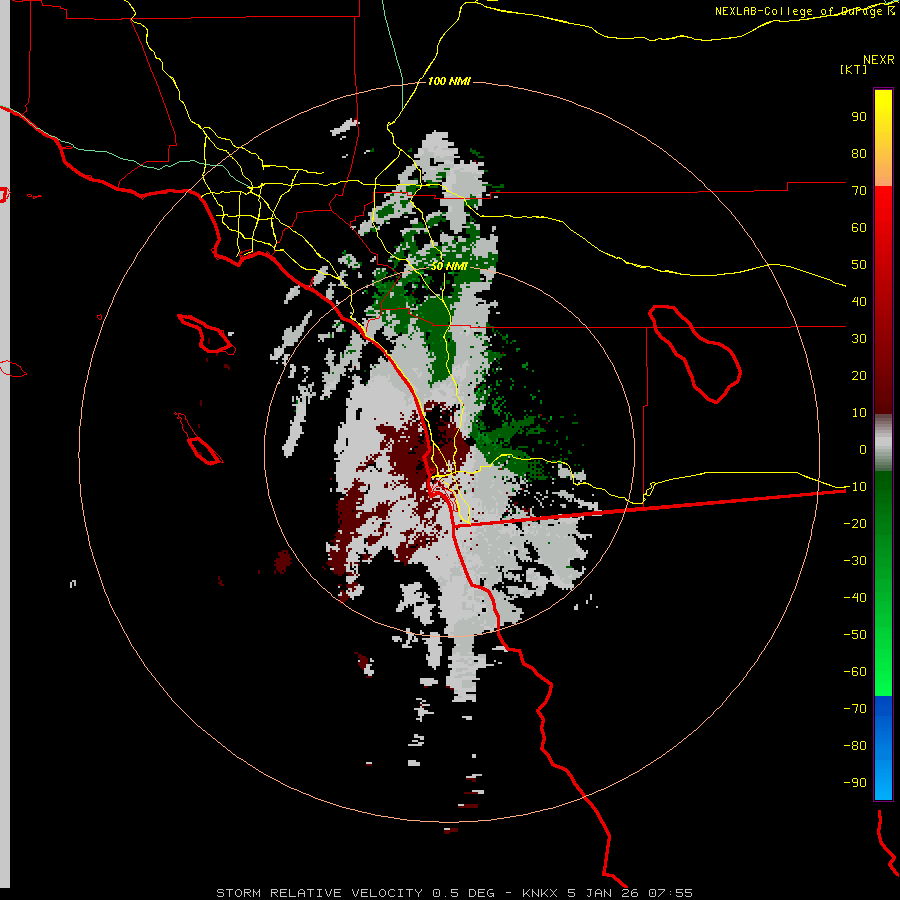
Task: Click the positive 80 scale value
Action: pyautogui.click(x=859, y=153)
